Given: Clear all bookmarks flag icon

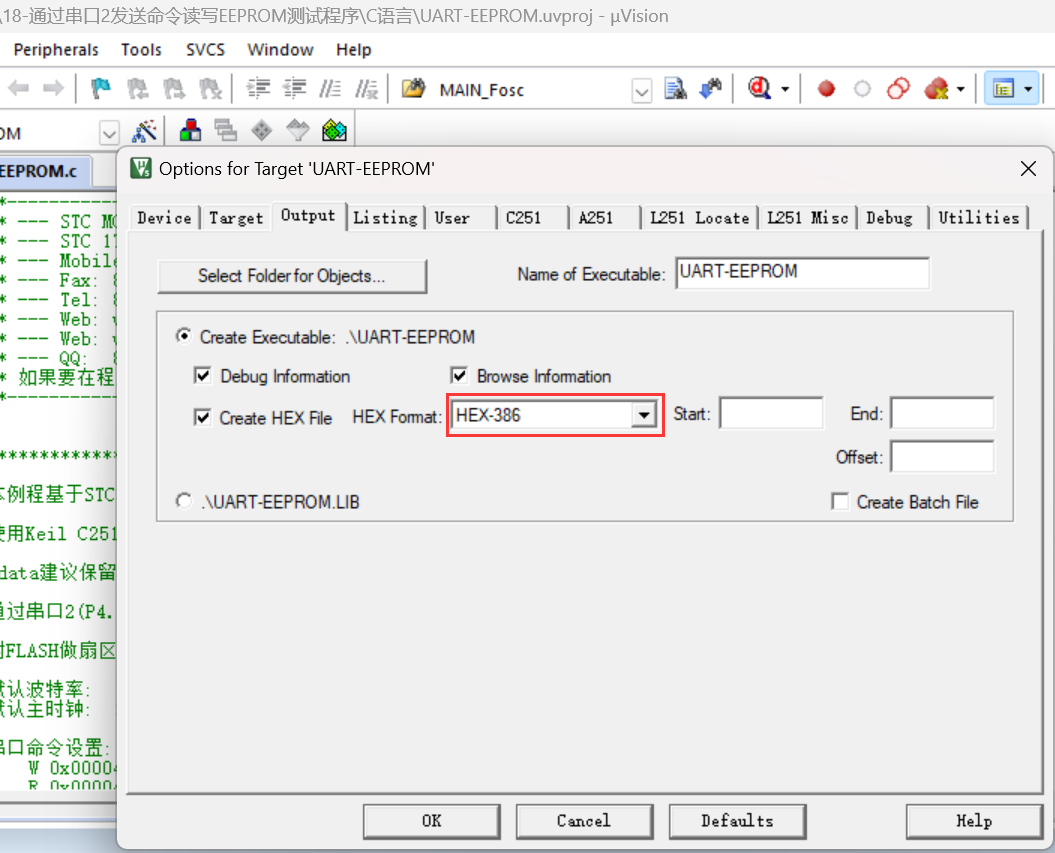Looking at the screenshot, I should tap(210, 88).
